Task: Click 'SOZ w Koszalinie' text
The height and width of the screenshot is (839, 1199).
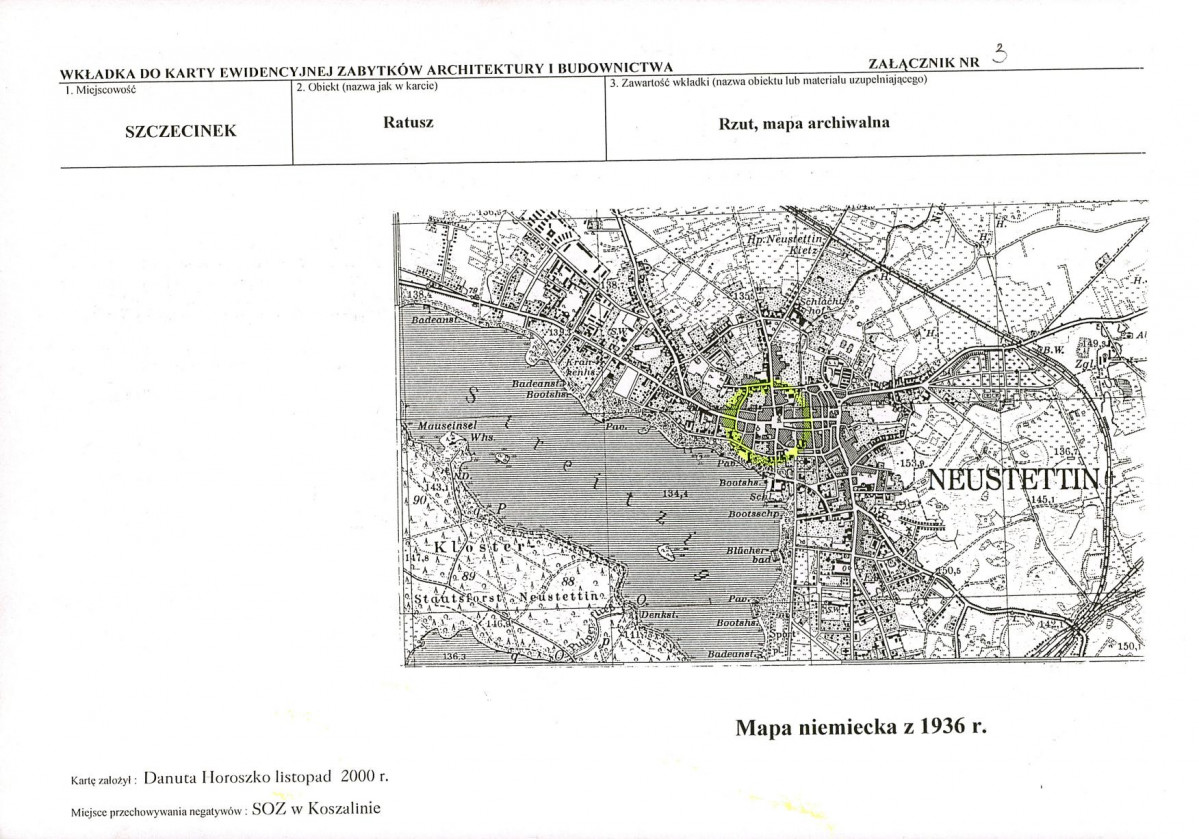Action: tap(316, 809)
